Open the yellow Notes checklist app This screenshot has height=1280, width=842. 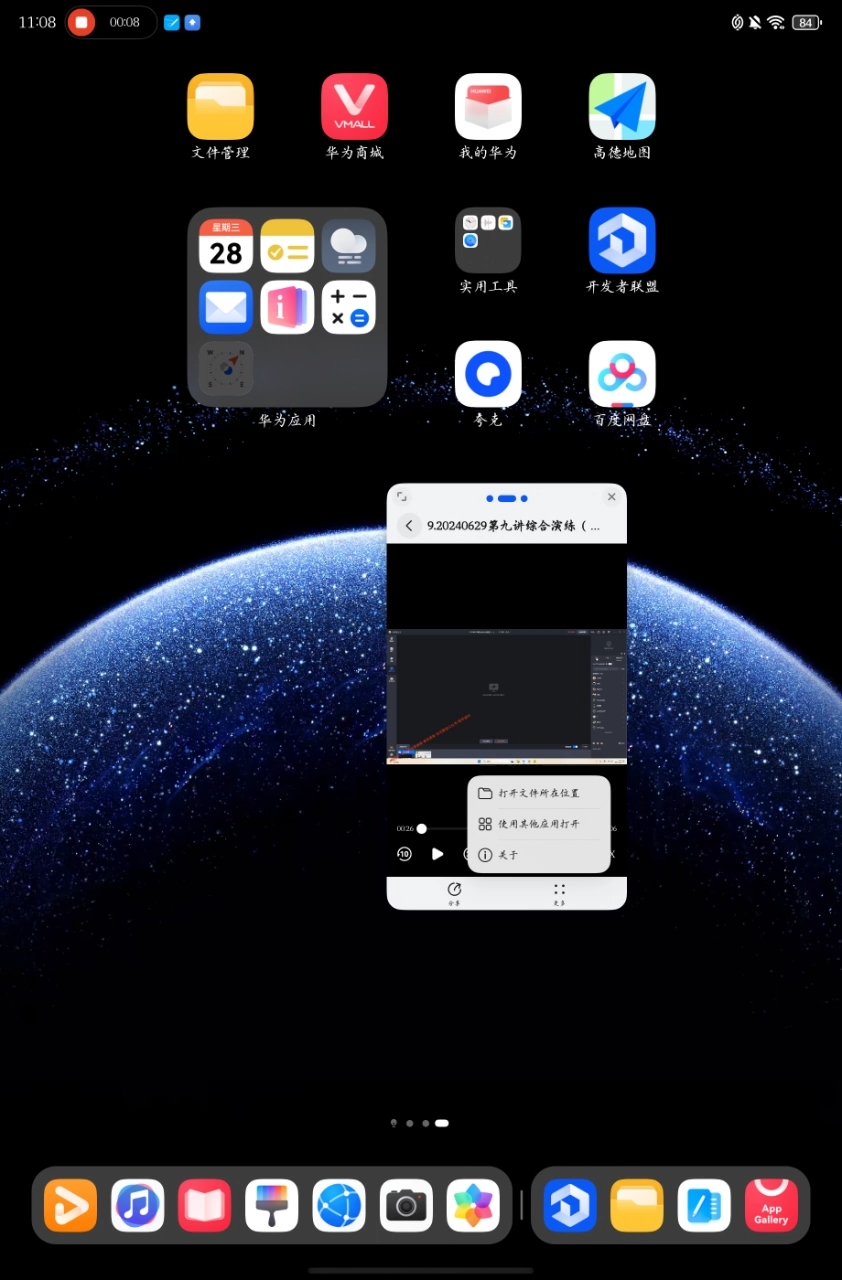287,246
